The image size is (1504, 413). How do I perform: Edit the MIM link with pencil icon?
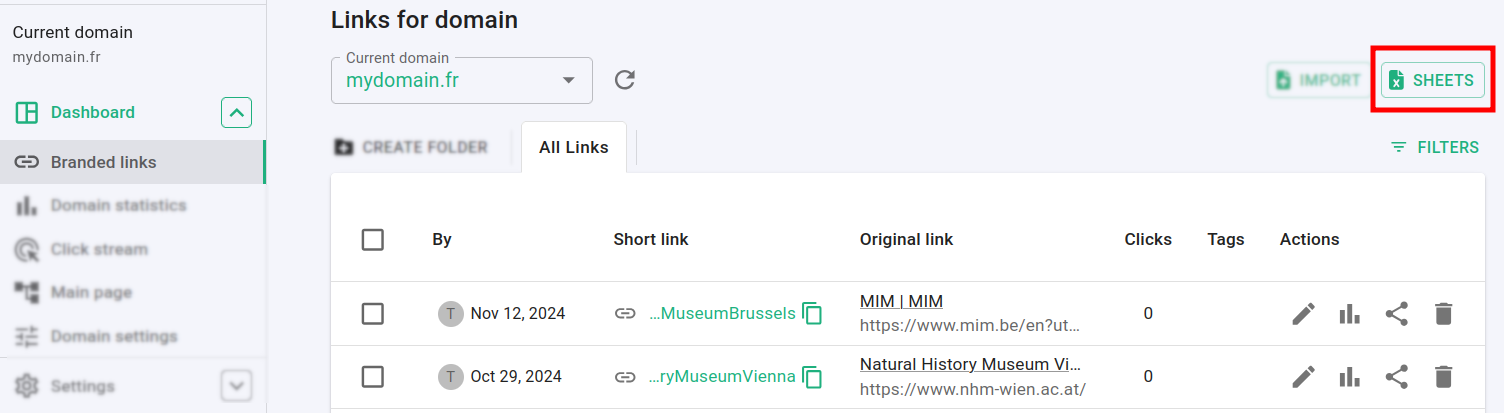tap(1303, 314)
